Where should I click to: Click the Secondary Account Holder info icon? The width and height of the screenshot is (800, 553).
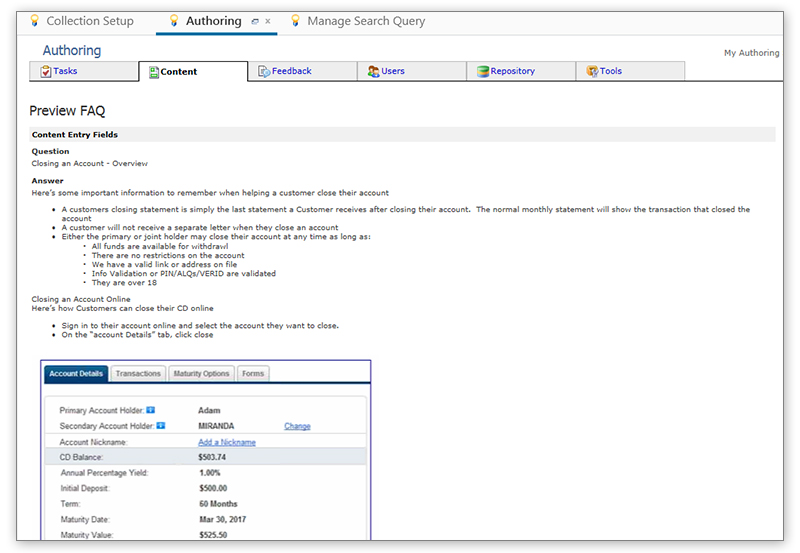point(159,426)
